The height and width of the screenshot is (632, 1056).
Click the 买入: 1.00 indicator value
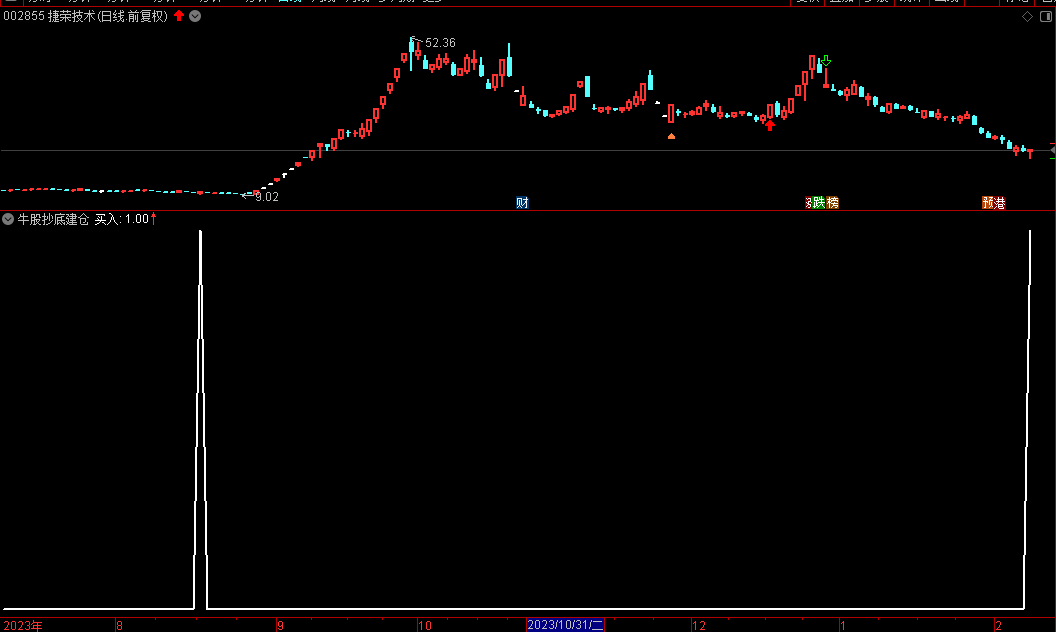tap(121, 219)
